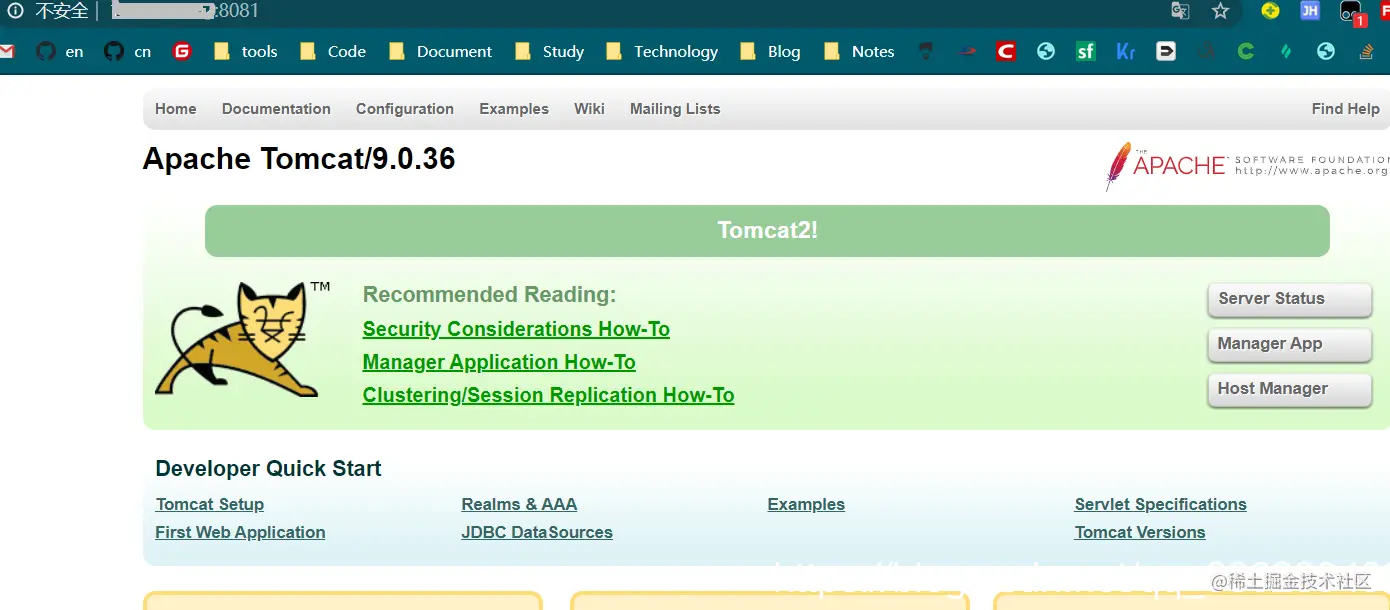
Task: Click the extension icon with red badge 1
Action: point(1352,13)
